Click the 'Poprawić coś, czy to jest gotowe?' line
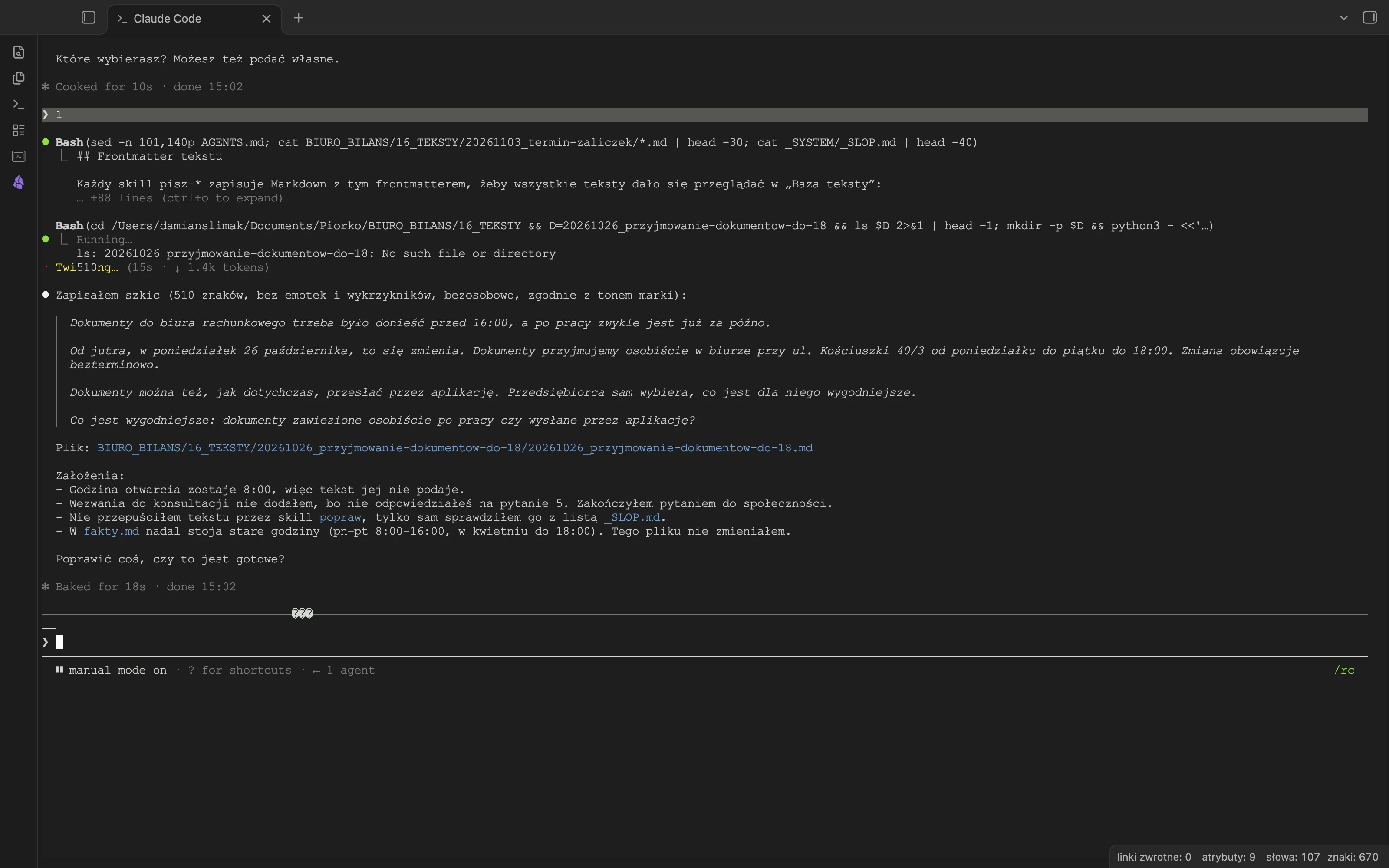 tap(170, 559)
